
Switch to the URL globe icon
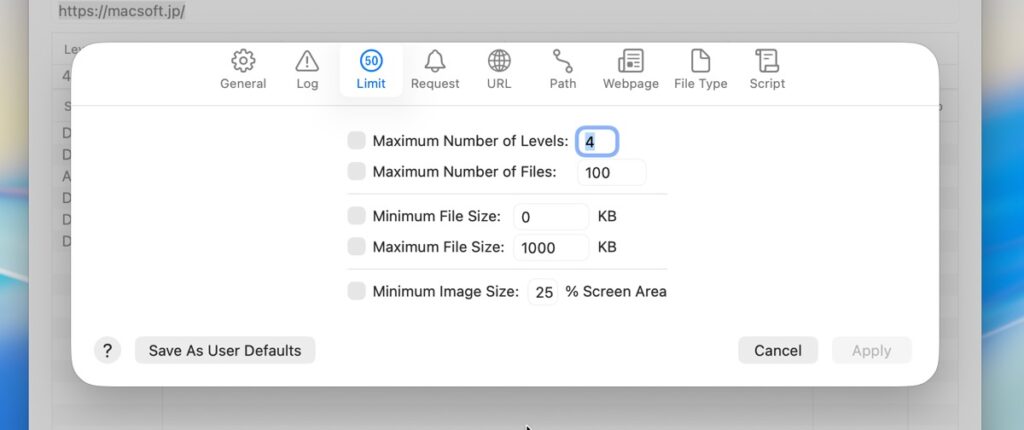coord(499,62)
